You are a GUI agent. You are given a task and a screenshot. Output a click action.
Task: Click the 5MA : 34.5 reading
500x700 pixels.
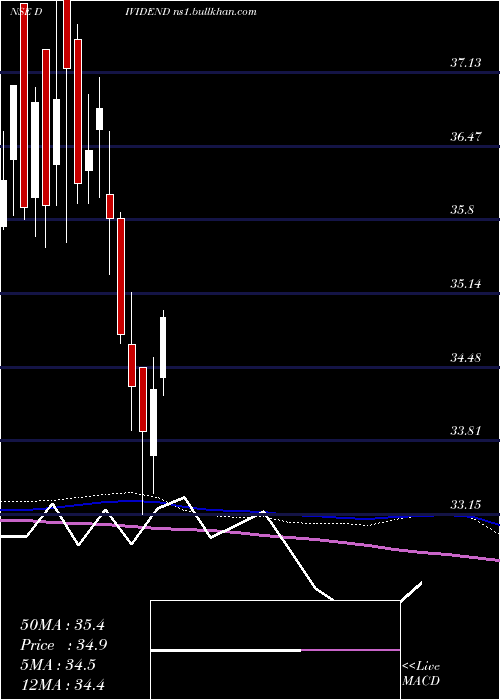click(58, 665)
